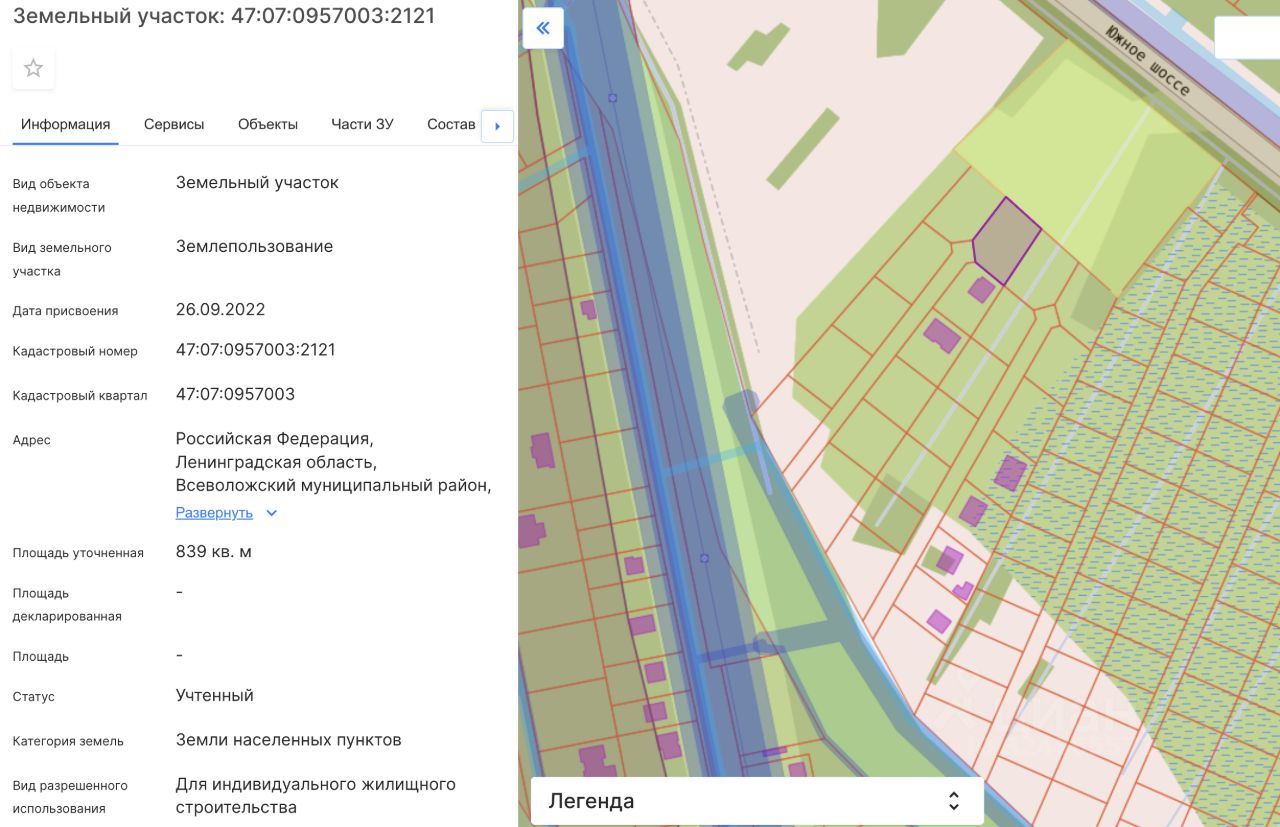The image size is (1280, 827).
Task: Select the Объекты tab
Action: 268,124
